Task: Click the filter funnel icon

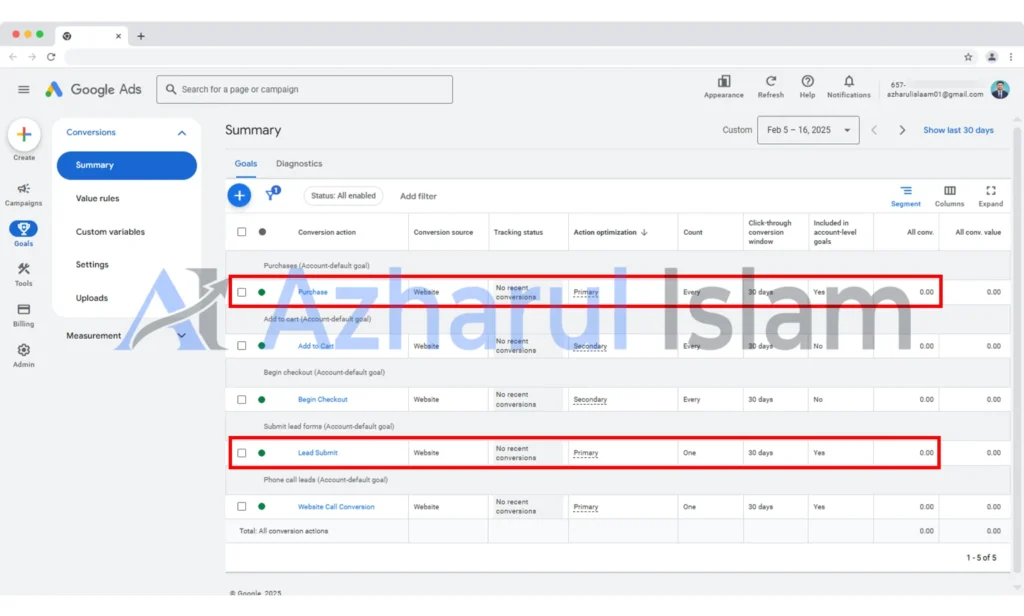Action: click(271, 195)
